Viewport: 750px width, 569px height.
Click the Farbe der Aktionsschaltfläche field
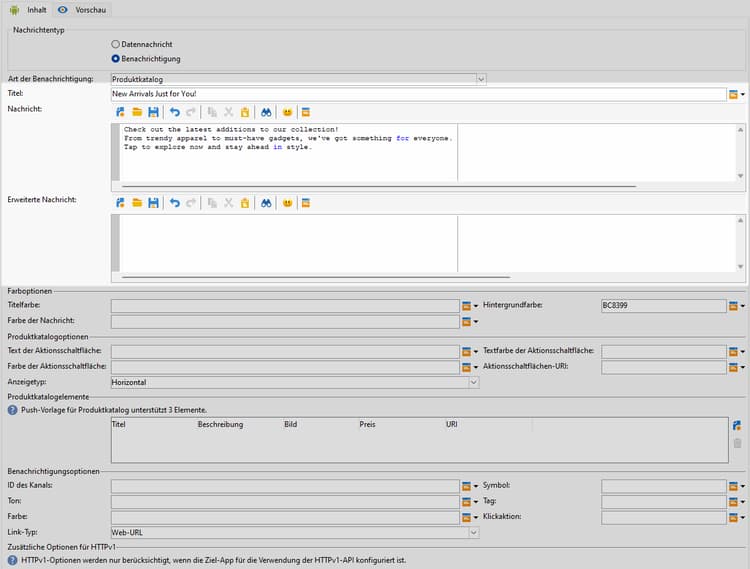(x=285, y=367)
